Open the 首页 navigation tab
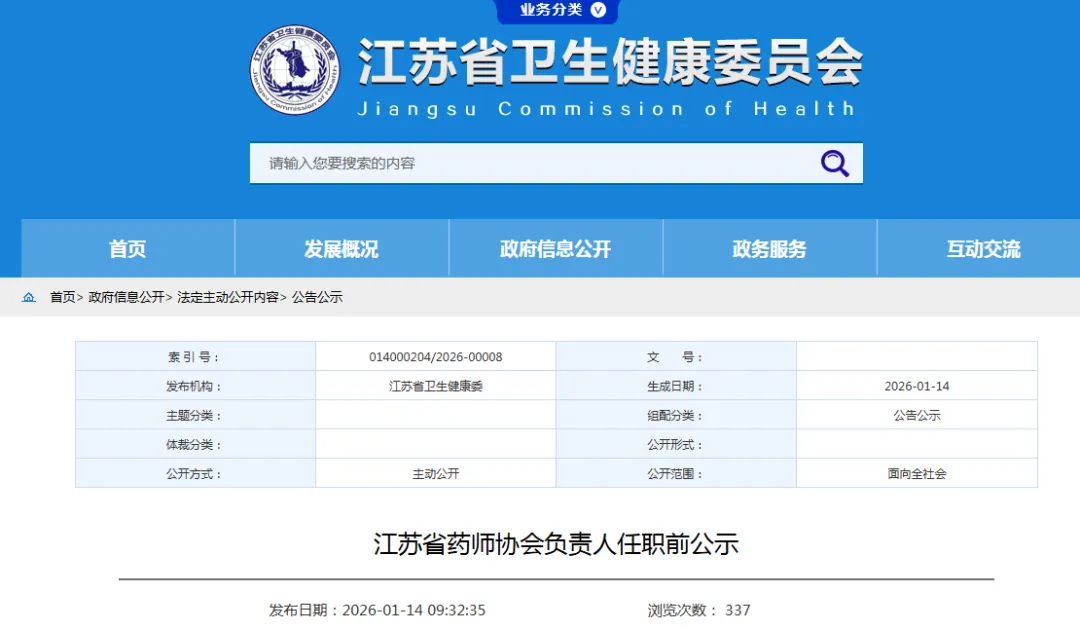The image size is (1080, 629). (x=127, y=248)
